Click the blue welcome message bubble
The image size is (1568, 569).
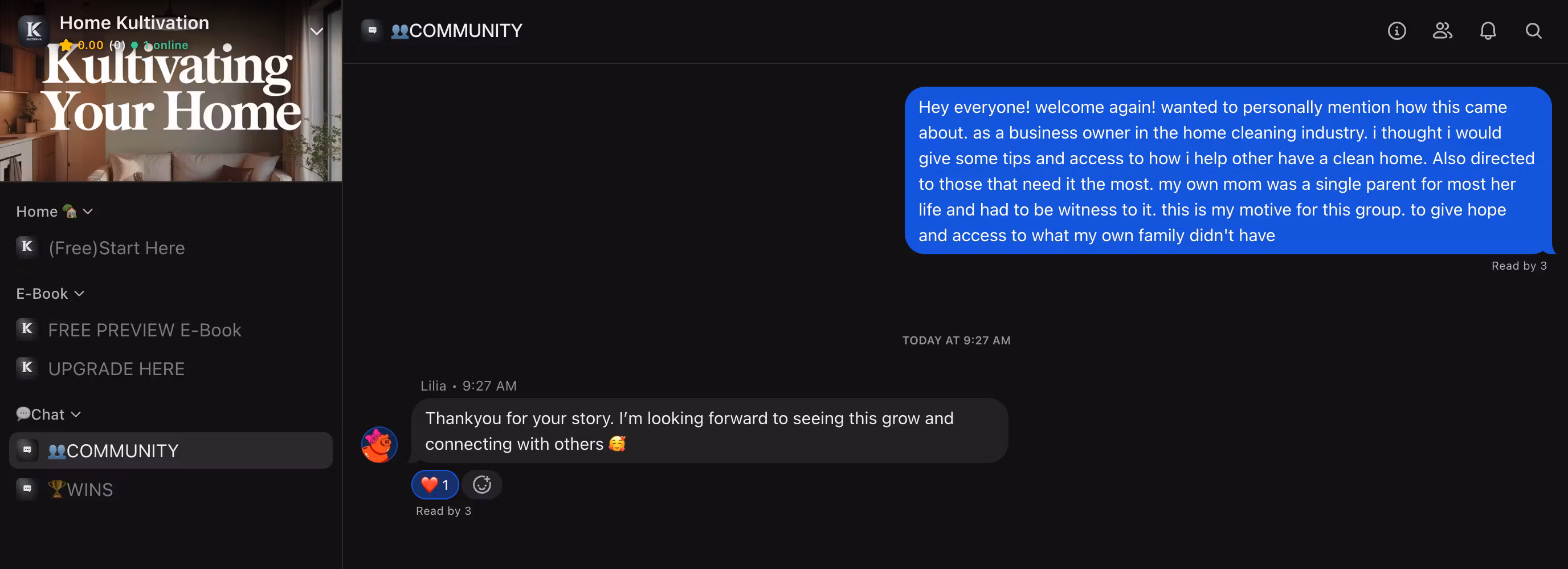(1227, 170)
